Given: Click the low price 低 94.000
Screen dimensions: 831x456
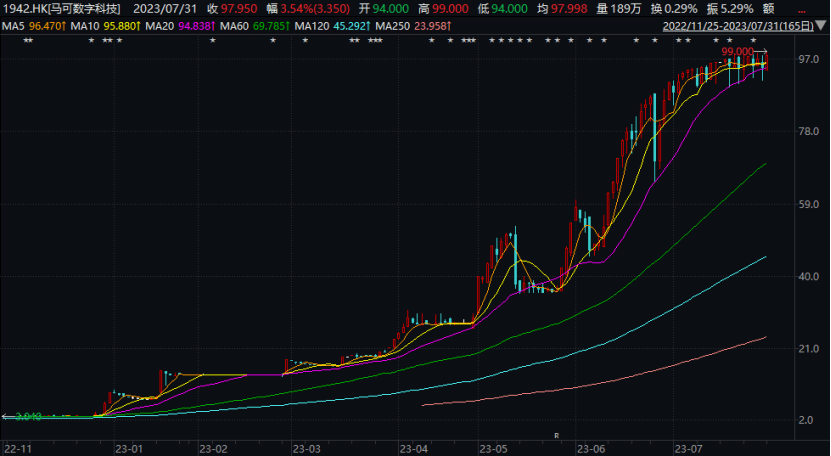Looking at the screenshot, I should (x=502, y=8).
